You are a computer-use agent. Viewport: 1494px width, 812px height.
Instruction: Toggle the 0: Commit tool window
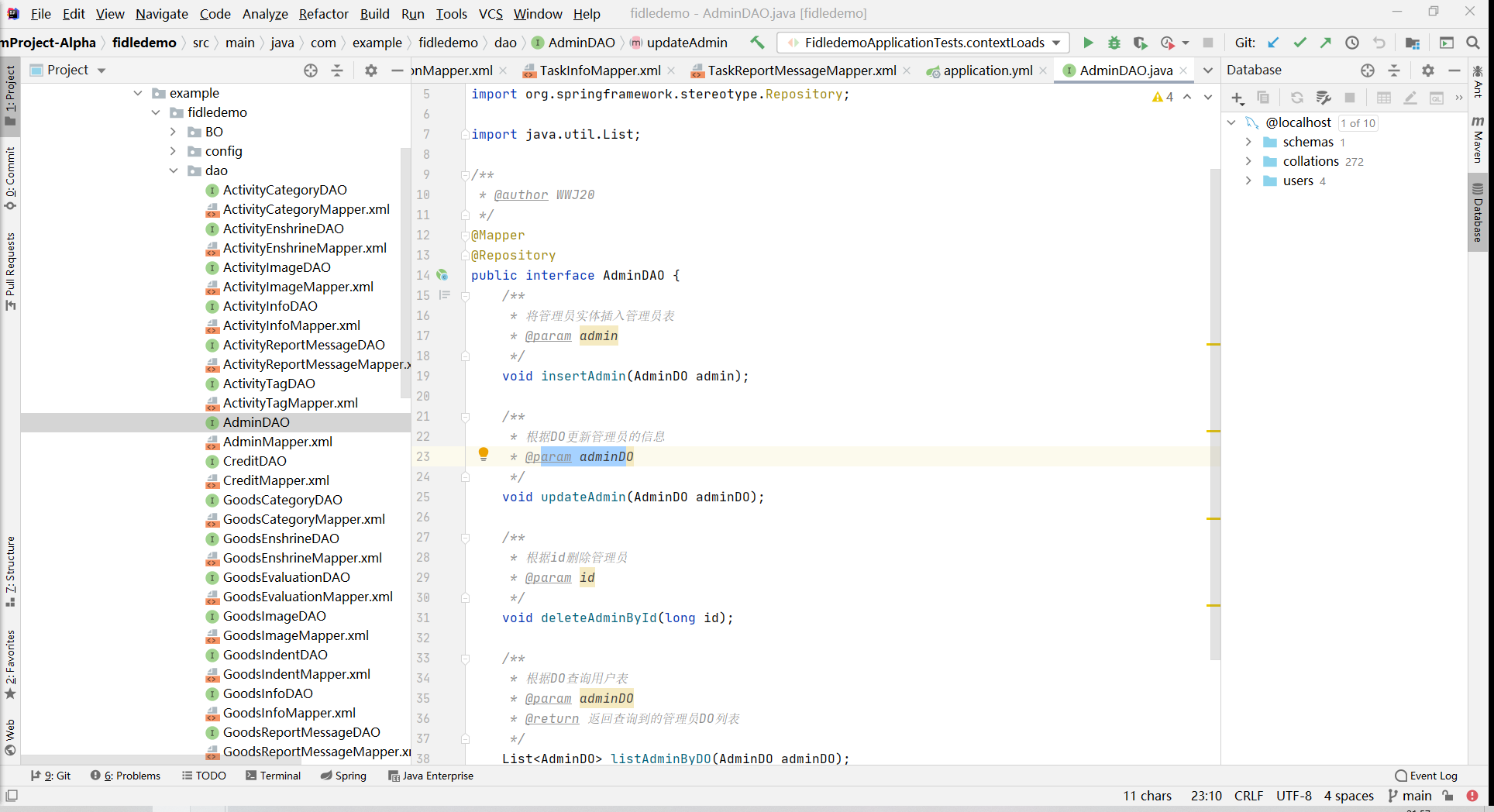[x=10, y=178]
